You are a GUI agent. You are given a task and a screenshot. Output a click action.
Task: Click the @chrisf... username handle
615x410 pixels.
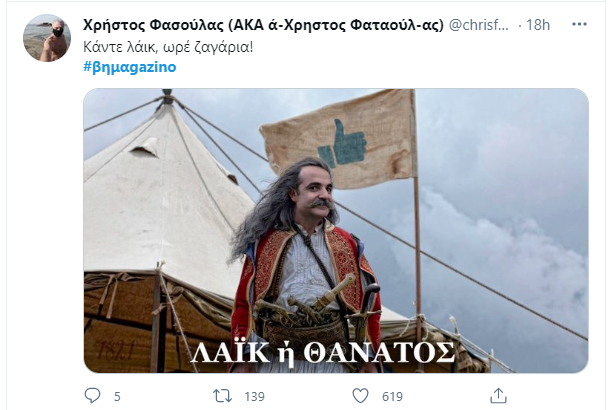click(x=479, y=25)
